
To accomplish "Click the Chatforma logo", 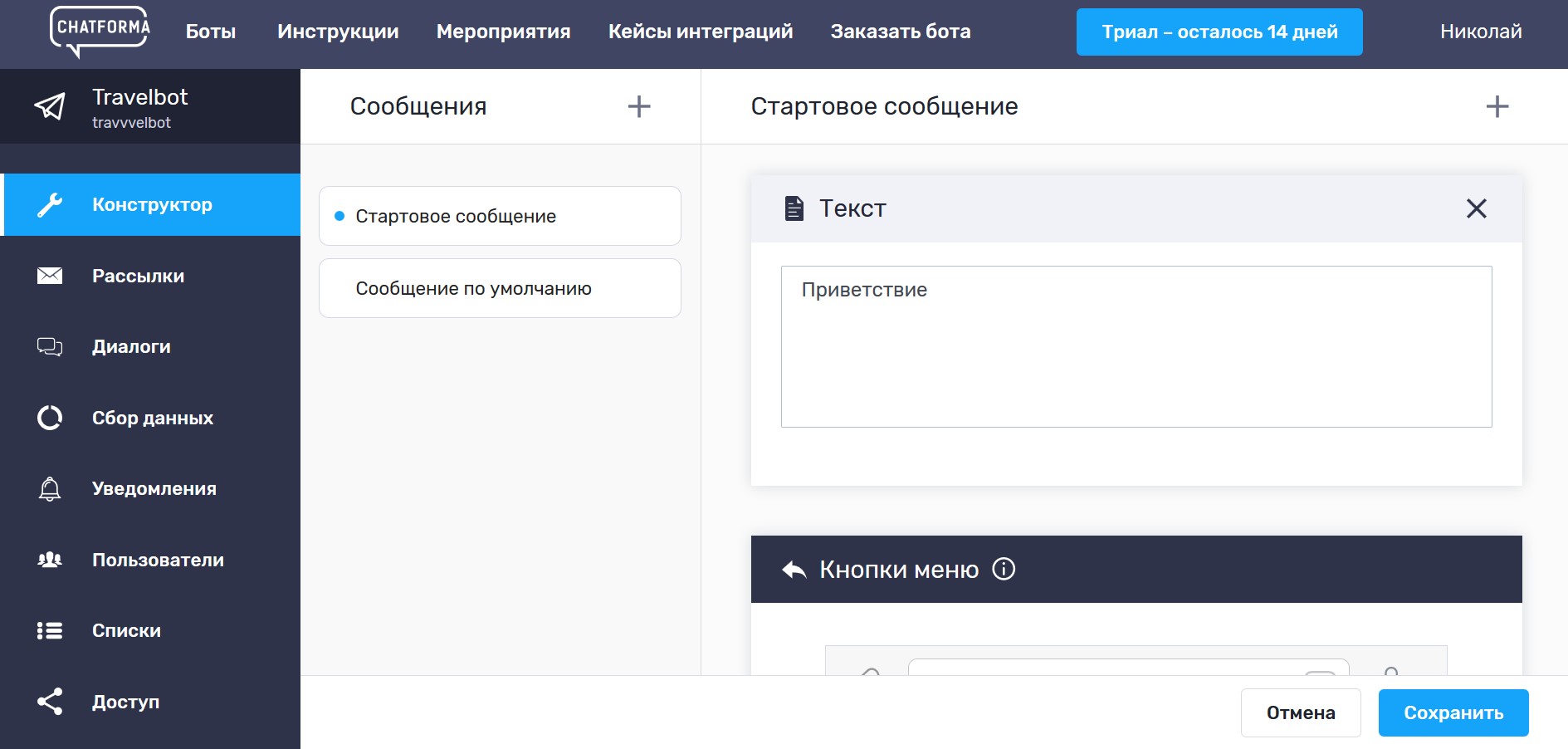I will coord(100,32).
